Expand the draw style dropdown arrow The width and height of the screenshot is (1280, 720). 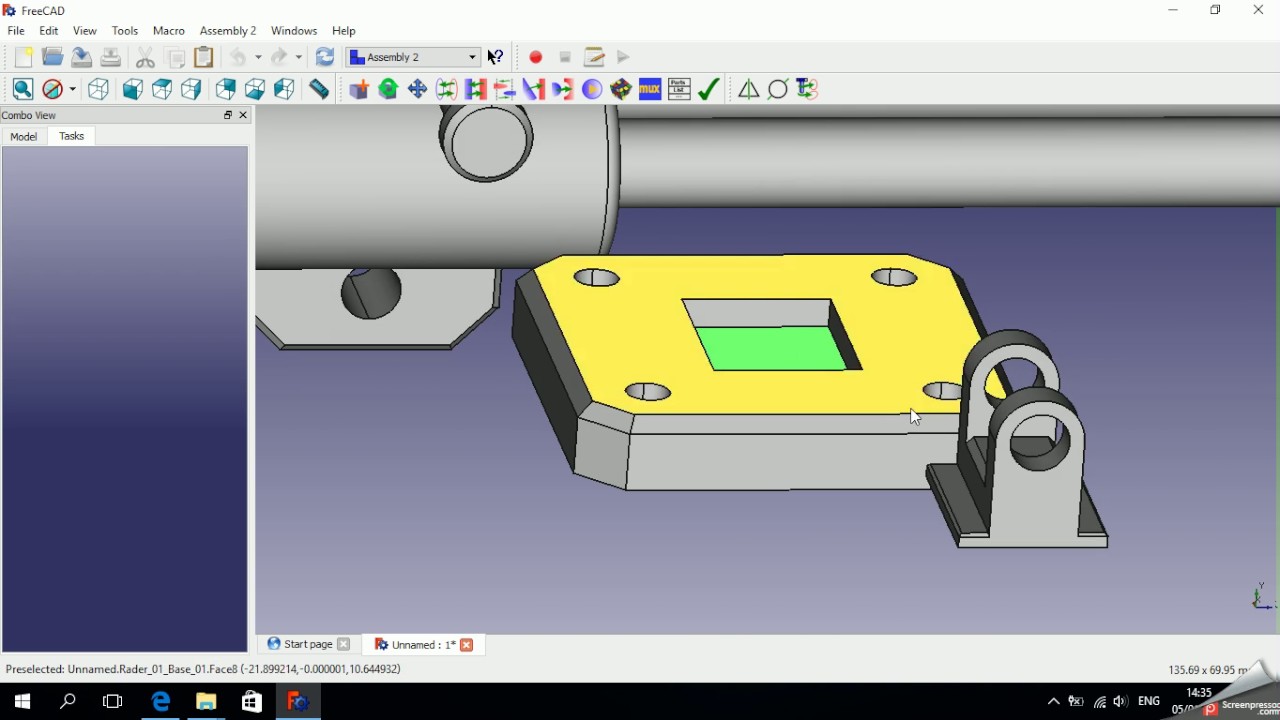point(72,89)
